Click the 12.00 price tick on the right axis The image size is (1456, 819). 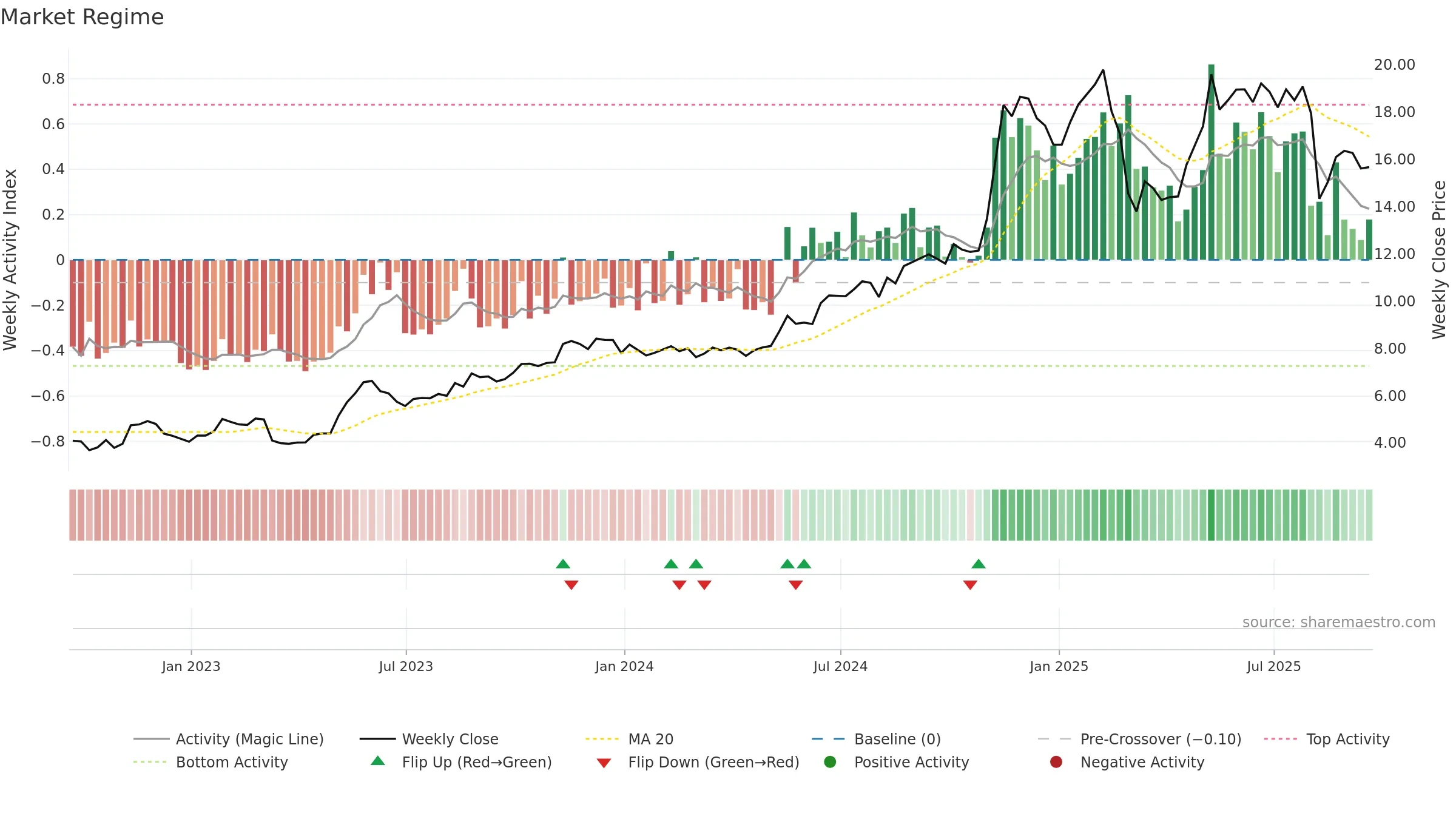pos(1395,254)
